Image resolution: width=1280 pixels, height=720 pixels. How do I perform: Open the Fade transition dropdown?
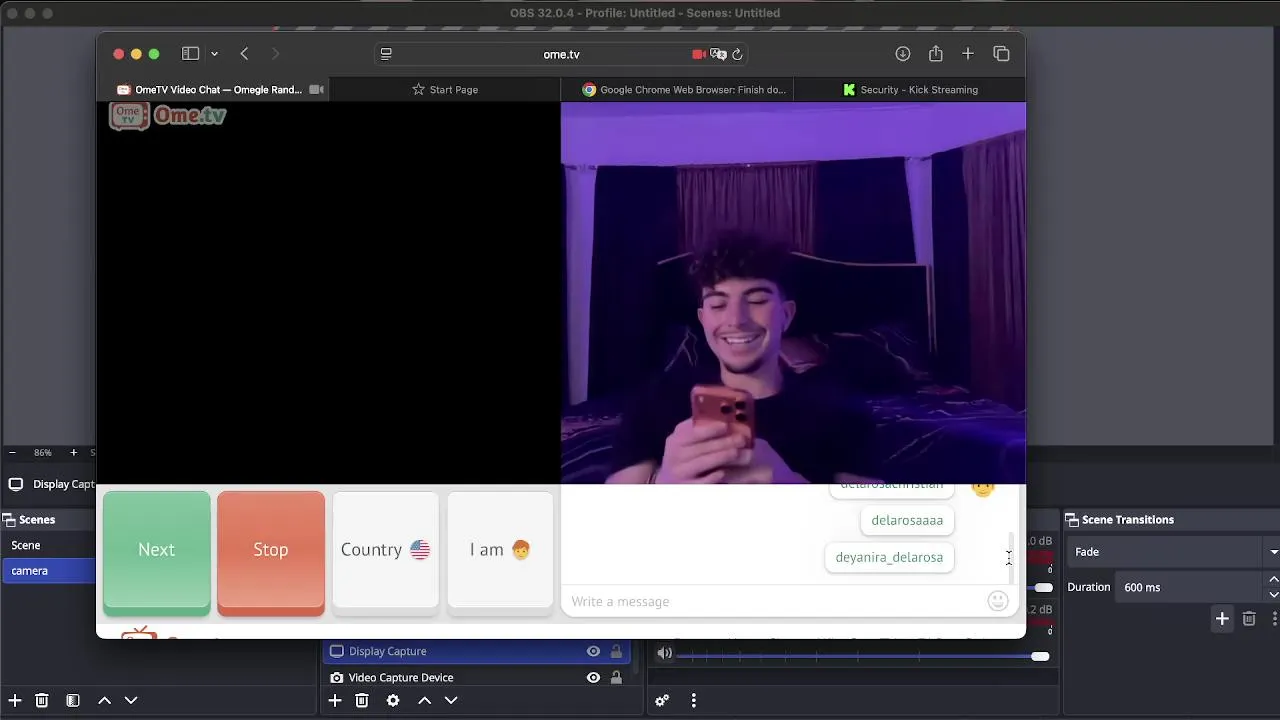click(1174, 552)
